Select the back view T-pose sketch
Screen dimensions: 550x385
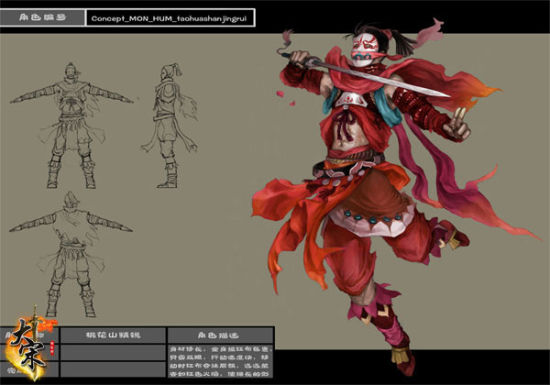71,254
